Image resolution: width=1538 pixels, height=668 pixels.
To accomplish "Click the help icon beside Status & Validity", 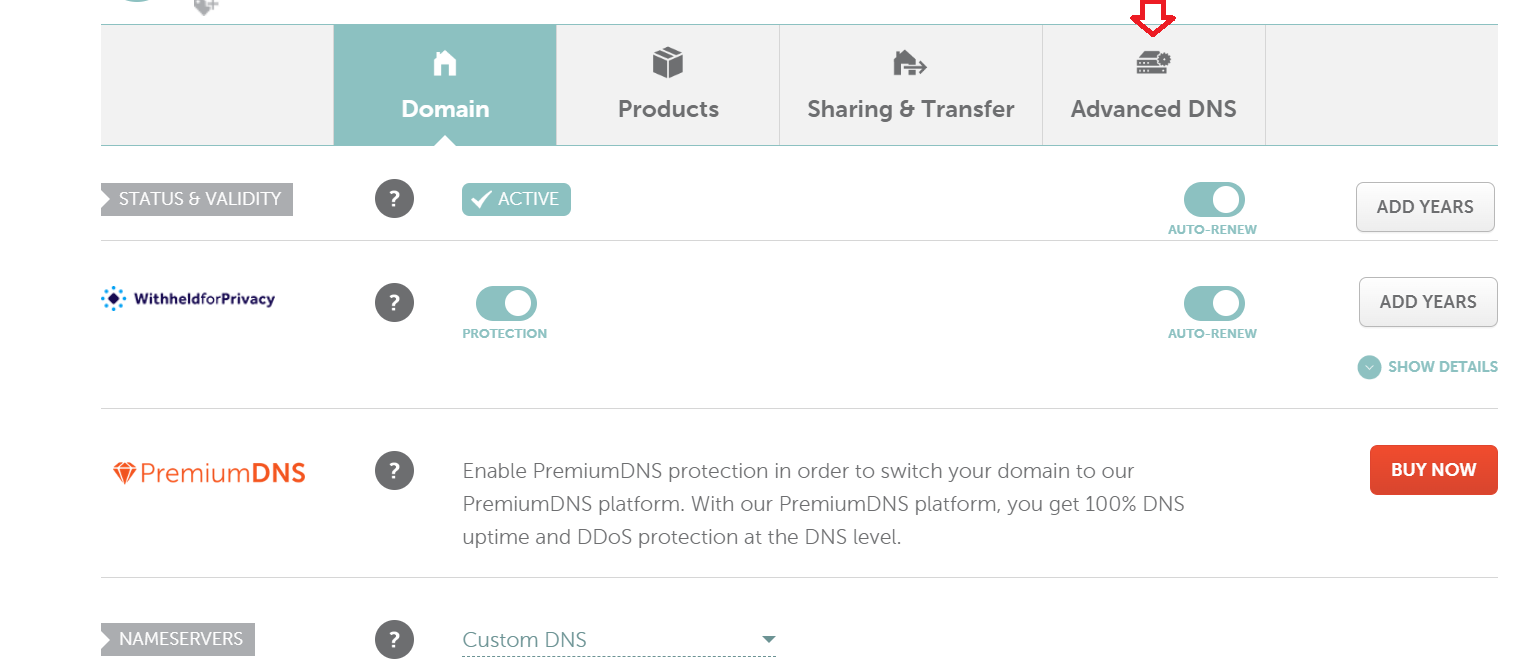I will (x=394, y=199).
